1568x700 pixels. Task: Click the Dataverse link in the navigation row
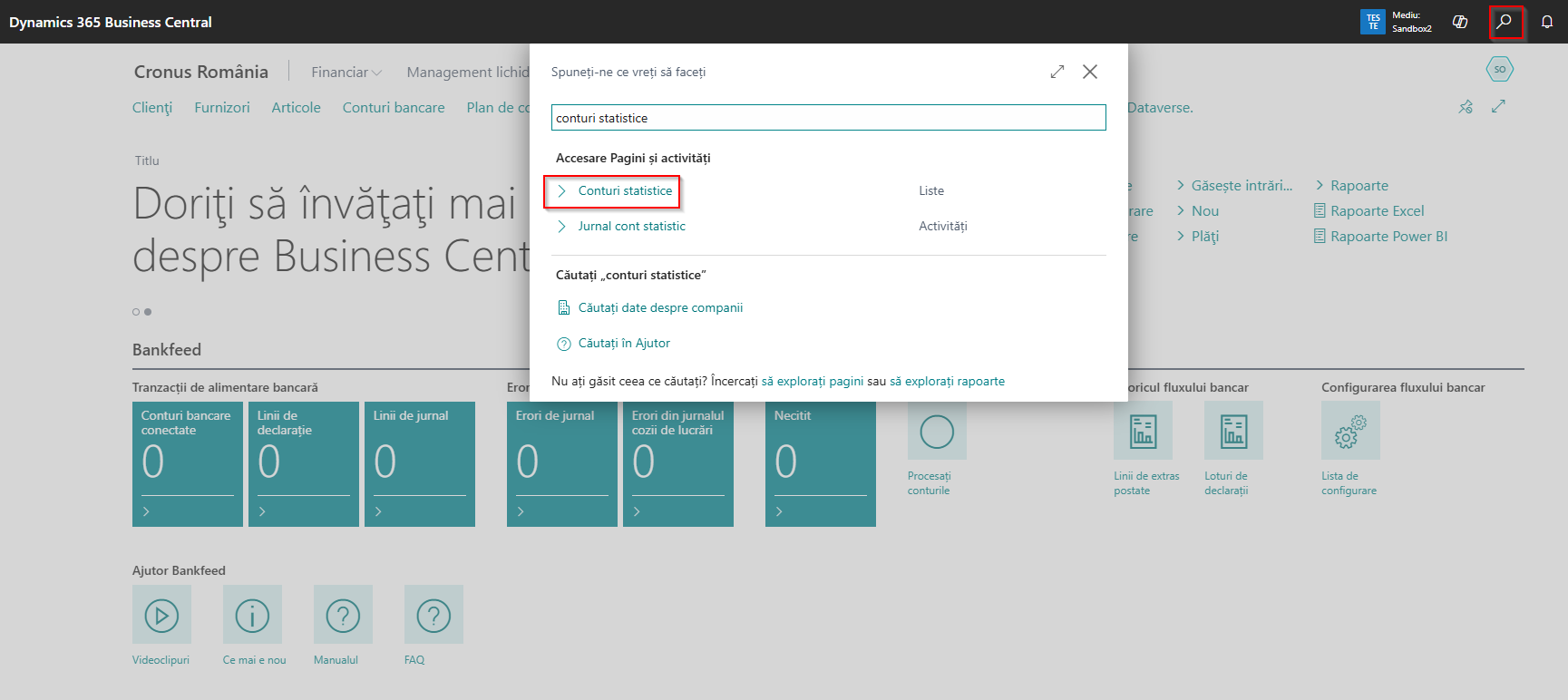(x=1160, y=108)
